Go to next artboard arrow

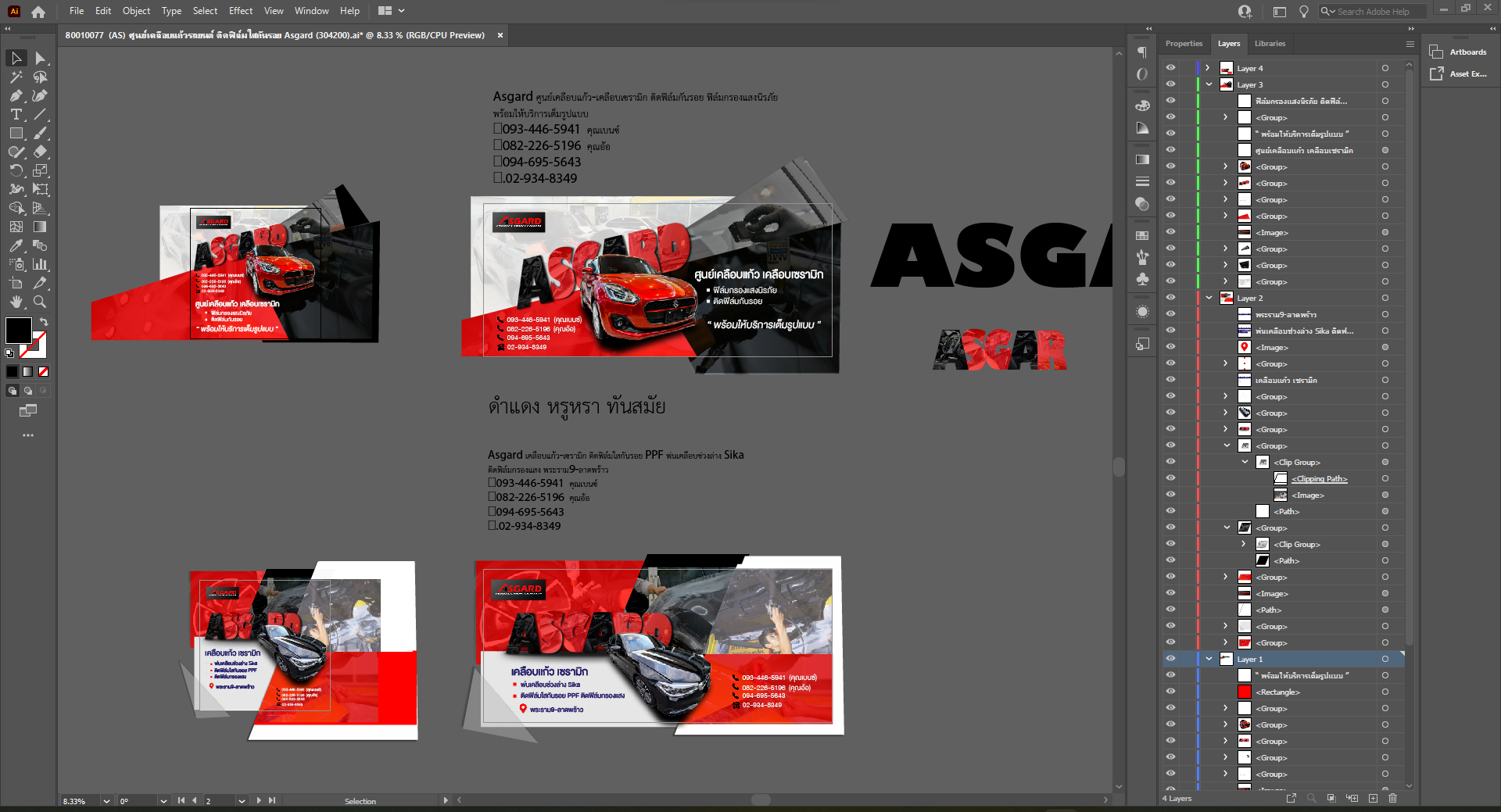pos(259,801)
